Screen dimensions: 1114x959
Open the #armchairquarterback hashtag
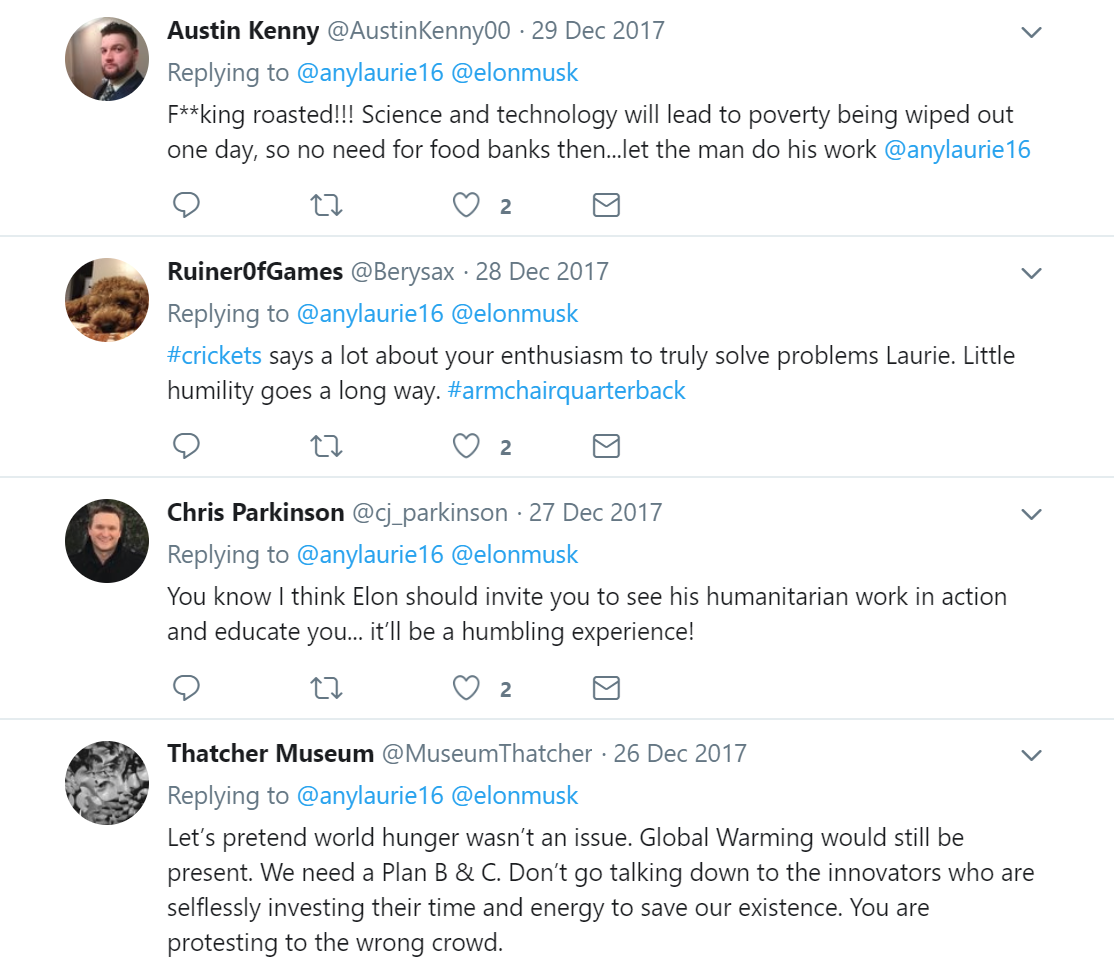click(567, 391)
